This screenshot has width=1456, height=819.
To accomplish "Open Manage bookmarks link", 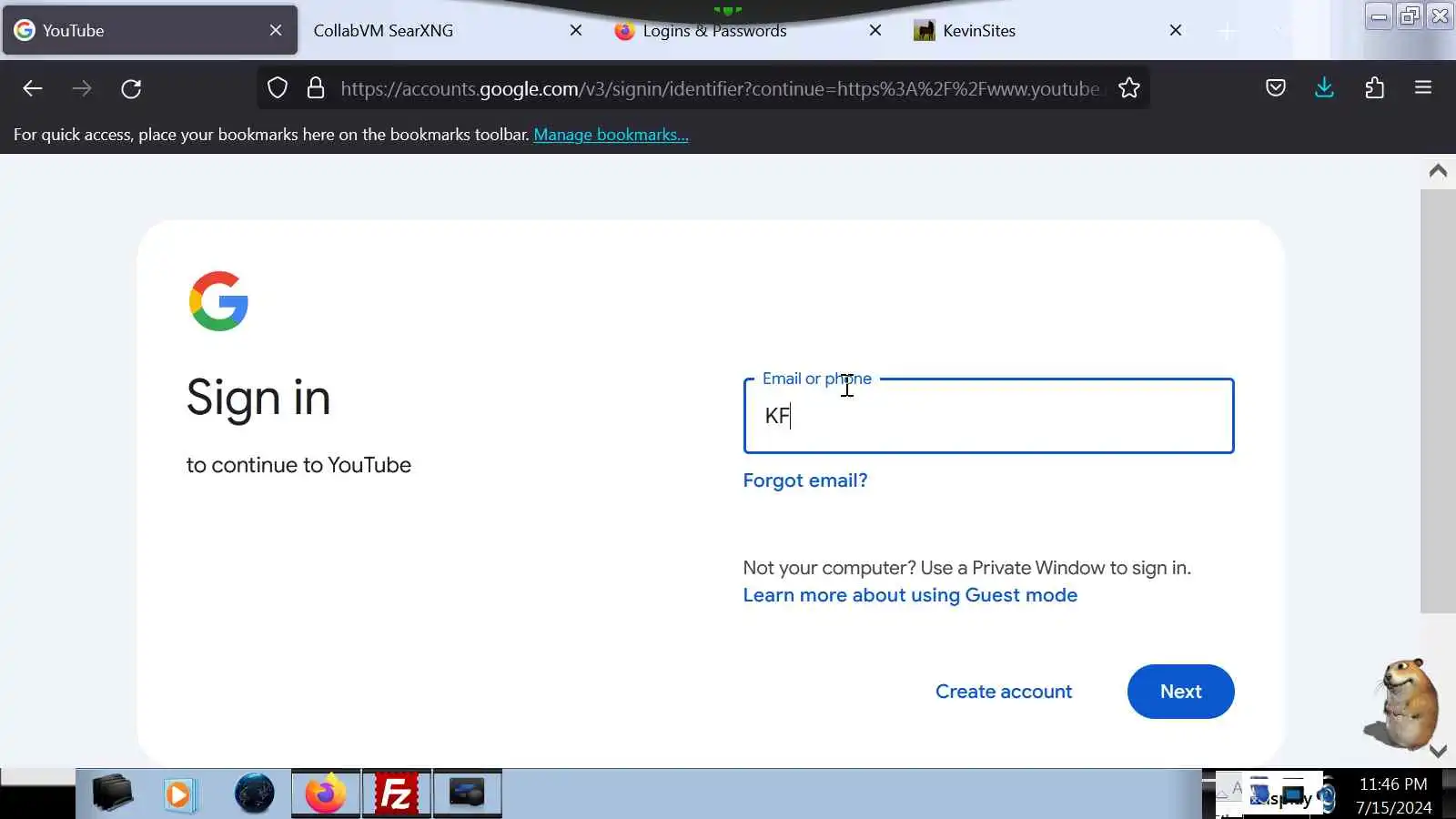I will point(611,135).
